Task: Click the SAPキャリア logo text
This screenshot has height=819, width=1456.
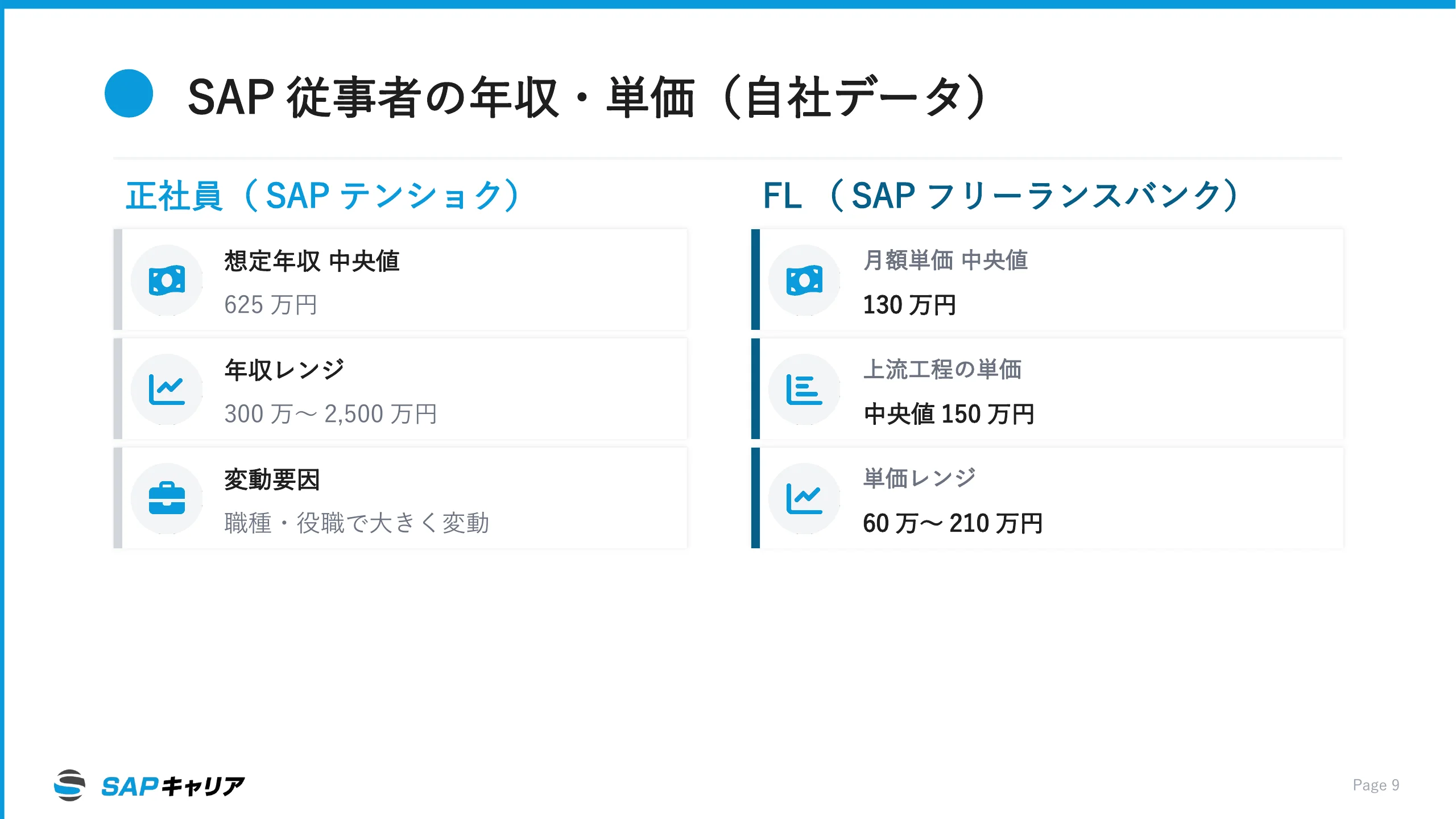Action: [x=173, y=787]
